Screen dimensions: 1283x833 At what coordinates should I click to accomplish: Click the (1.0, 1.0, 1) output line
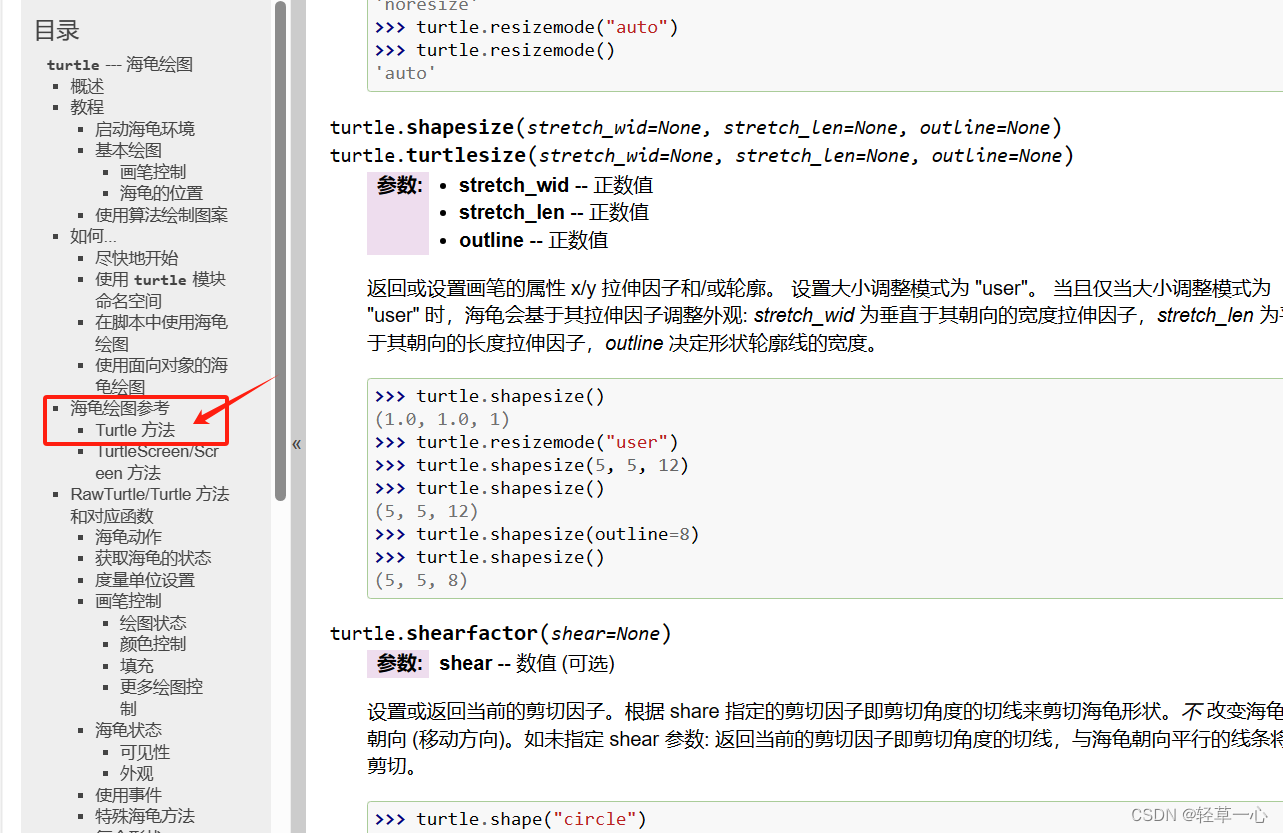(x=442, y=419)
